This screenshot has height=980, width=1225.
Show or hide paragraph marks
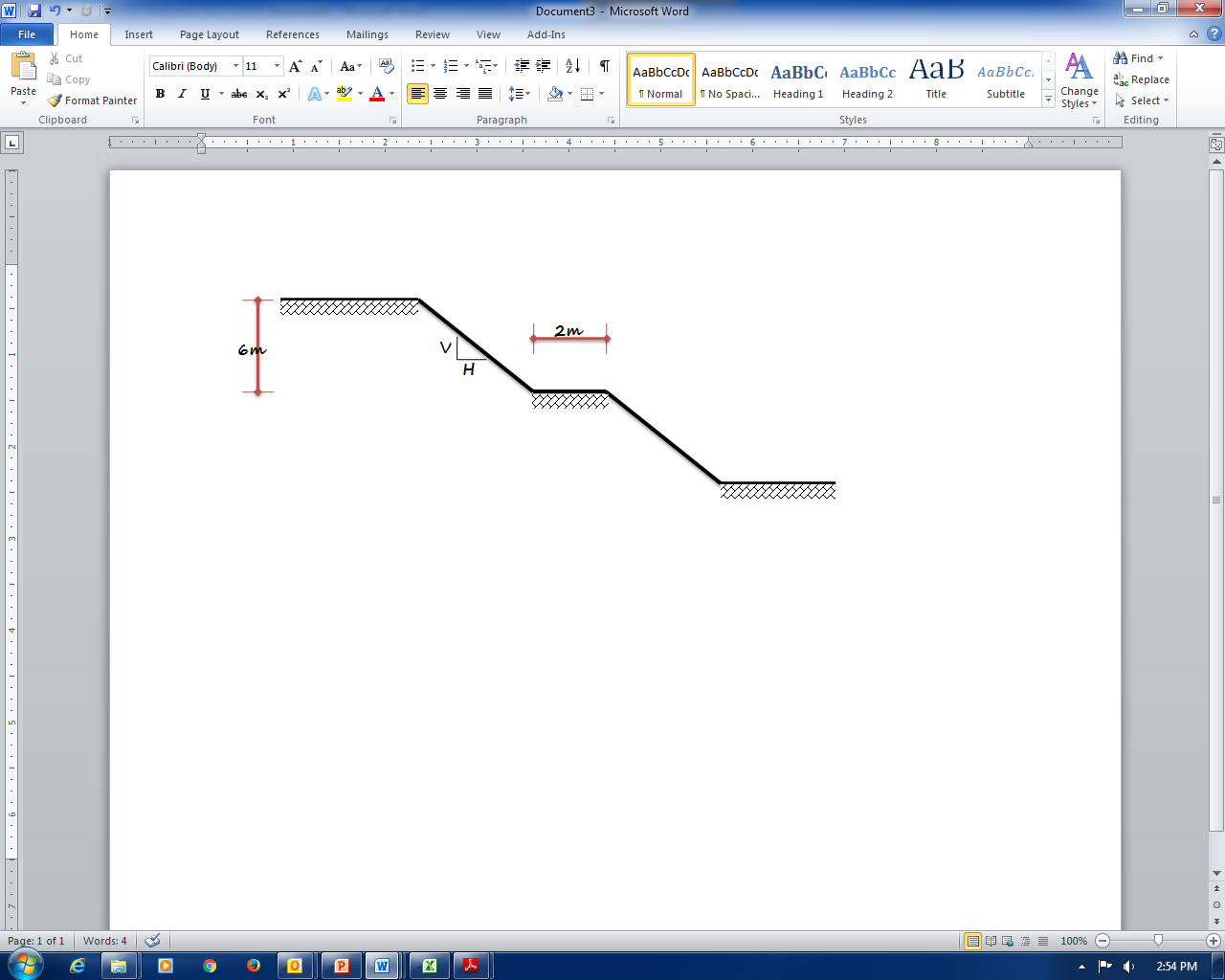[x=605, y=66]
